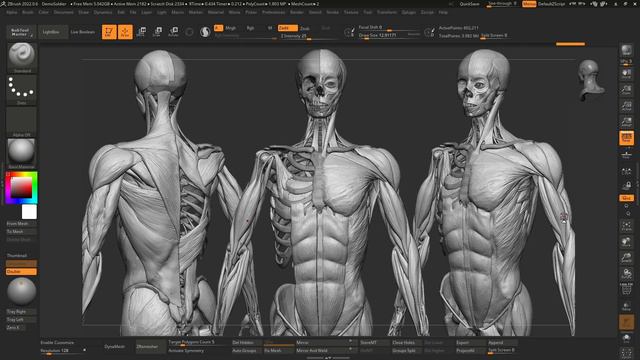Screen dimensions: 640x360
Task: Toggle M material mode
Action: point(270,28)
